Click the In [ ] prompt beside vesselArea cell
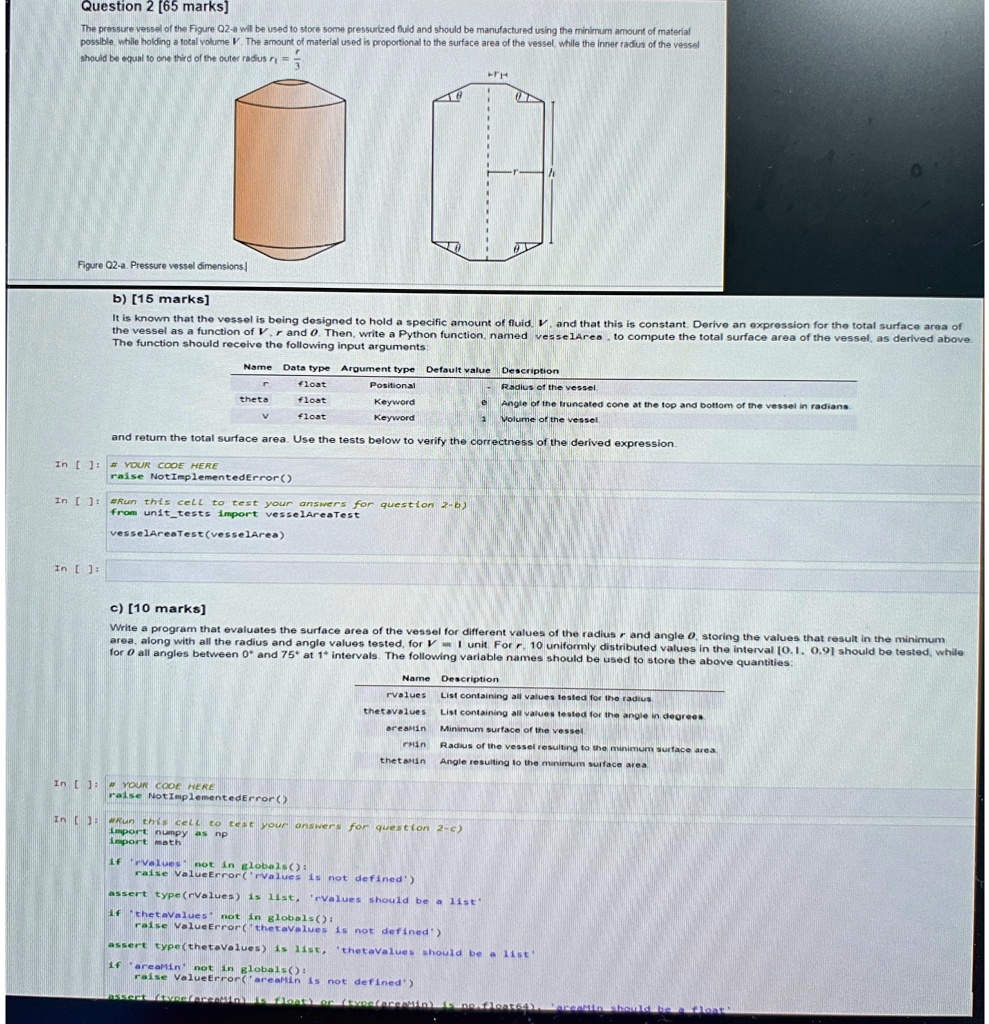The width and height of the screenshot is (989, 1024). (x=77, y=465)
